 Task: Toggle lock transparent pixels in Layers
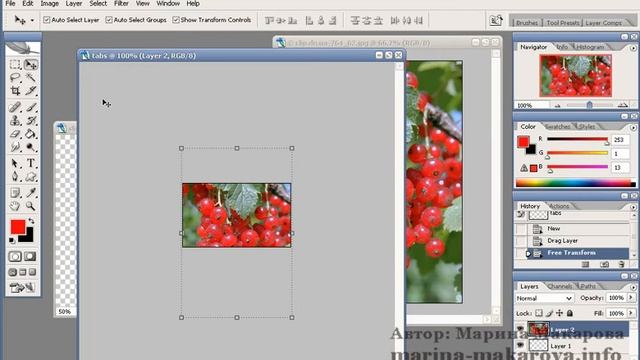pyautogui.click(x=539, y=313)
